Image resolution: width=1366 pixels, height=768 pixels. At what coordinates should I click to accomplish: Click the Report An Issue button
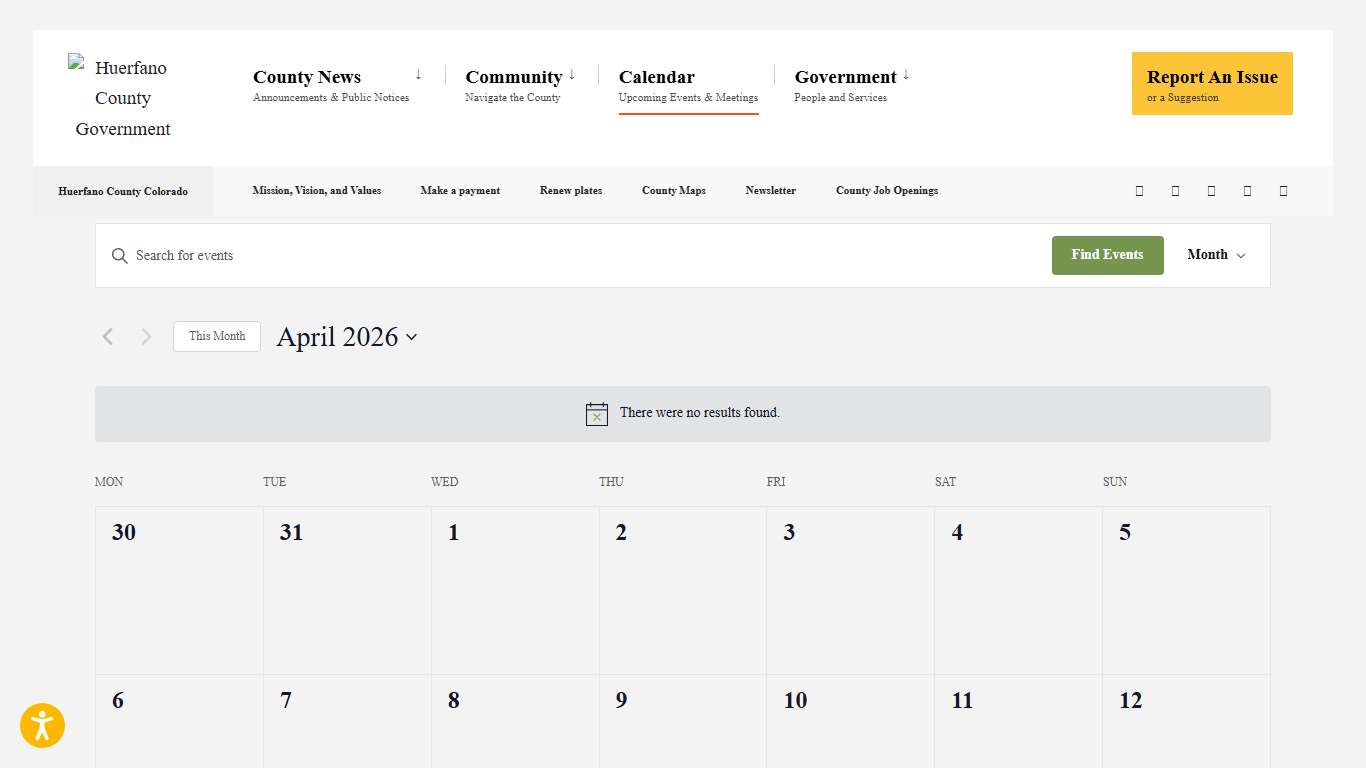1212,84
